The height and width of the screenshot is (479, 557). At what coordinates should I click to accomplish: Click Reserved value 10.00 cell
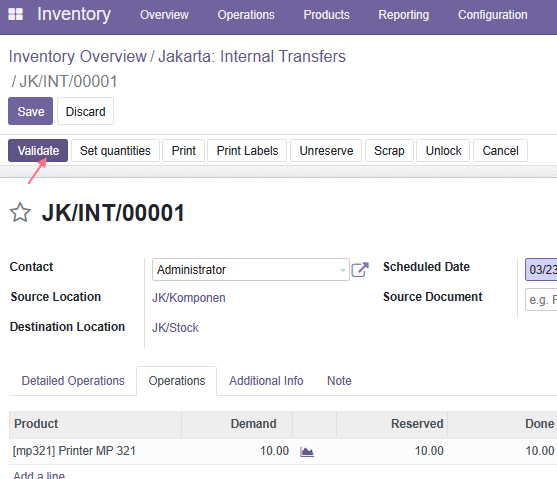[x=392, y=451]
